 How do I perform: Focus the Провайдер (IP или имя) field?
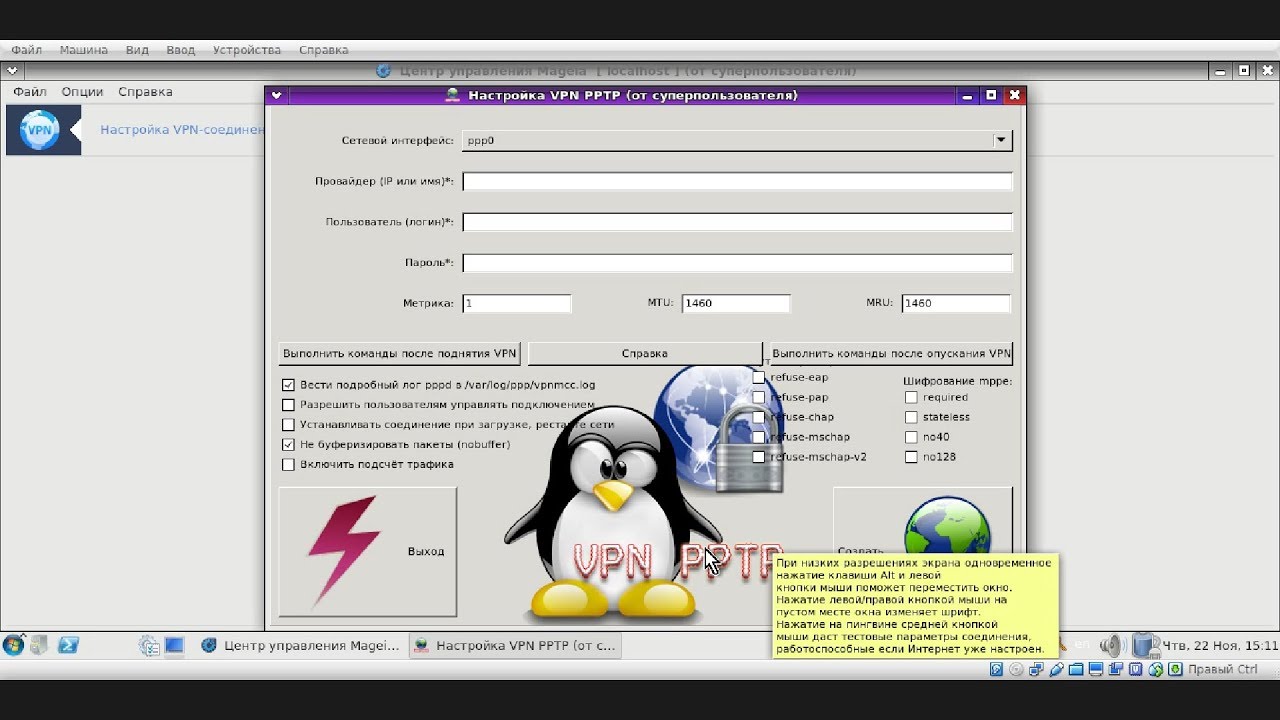pyautogui.click(x=737, y=182)
